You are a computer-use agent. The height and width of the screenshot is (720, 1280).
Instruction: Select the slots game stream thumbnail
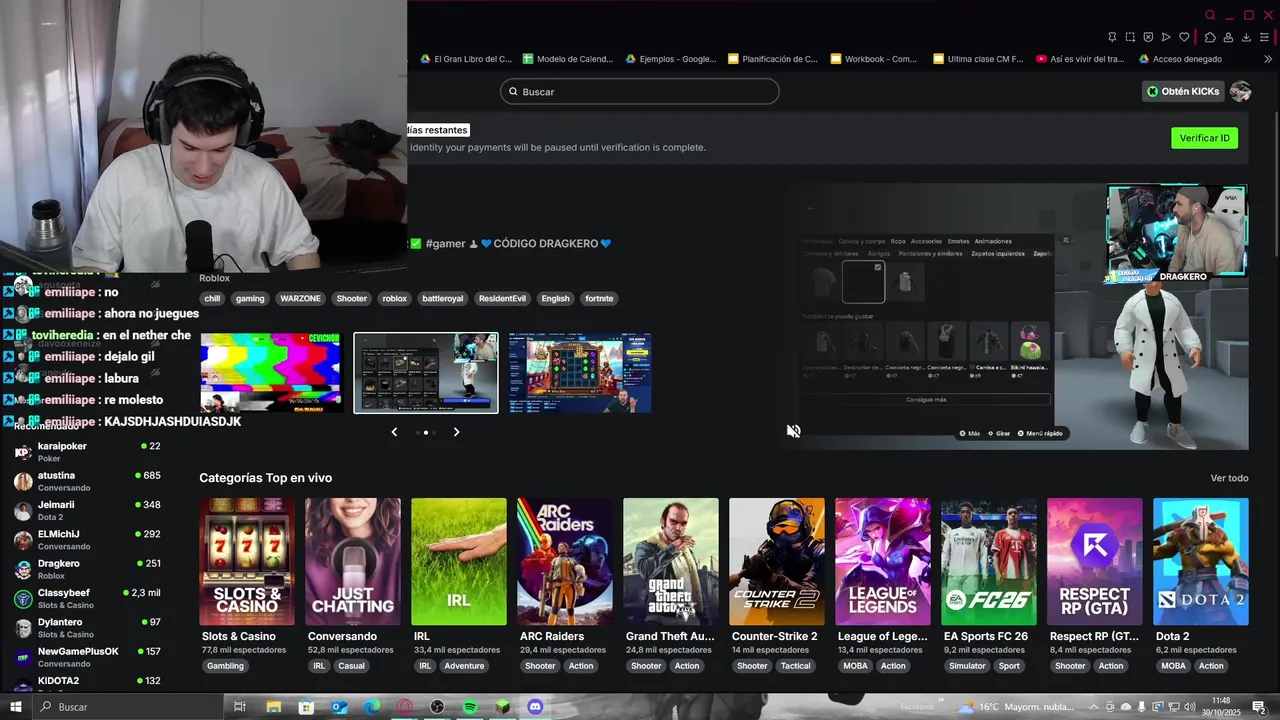click(x=580, y=373)
